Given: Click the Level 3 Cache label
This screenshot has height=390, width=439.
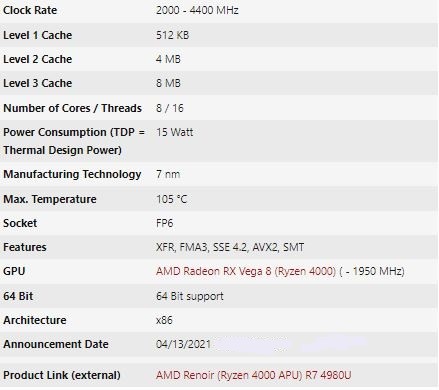Looking at the screenshot, I should coord(37,83).
